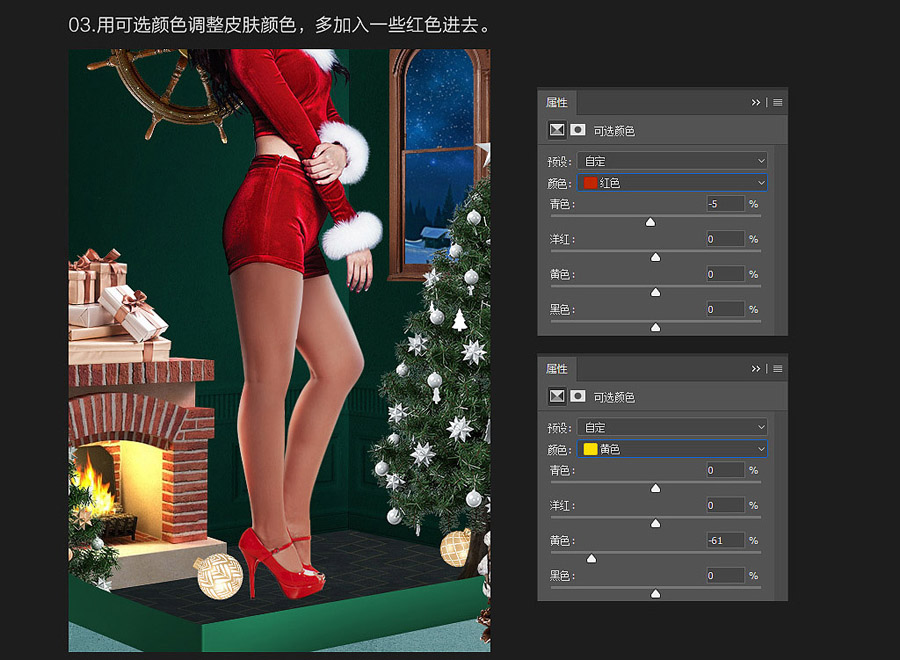Image resolution: width=900 pixels, height=660 pixels.
Task: Select the 属性 tab in the lower panel
Action: [x=557, y=368]
